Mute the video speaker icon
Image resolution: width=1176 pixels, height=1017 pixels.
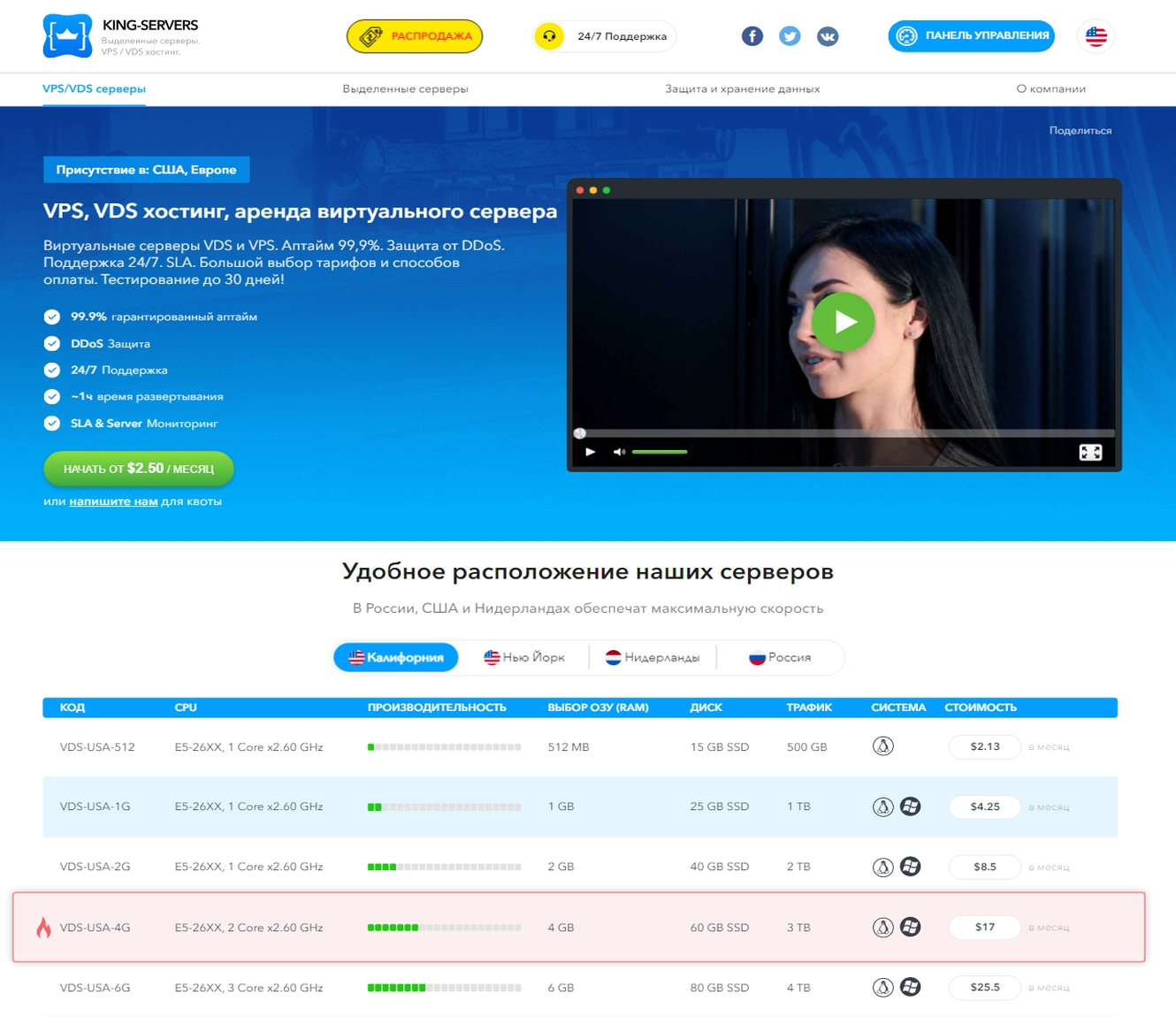[x=619, y=452]
